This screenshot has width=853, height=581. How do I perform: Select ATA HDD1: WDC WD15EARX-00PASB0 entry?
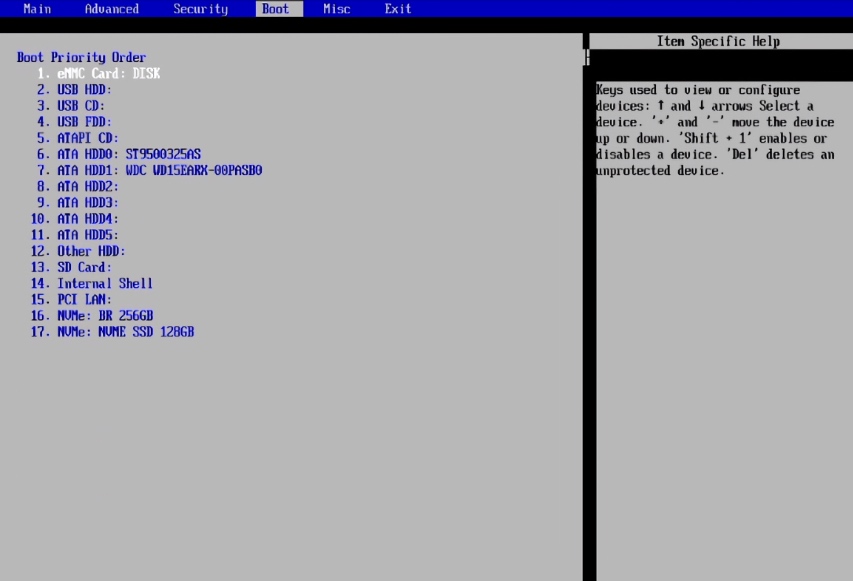pyautogui.click(x=149, y=170)
